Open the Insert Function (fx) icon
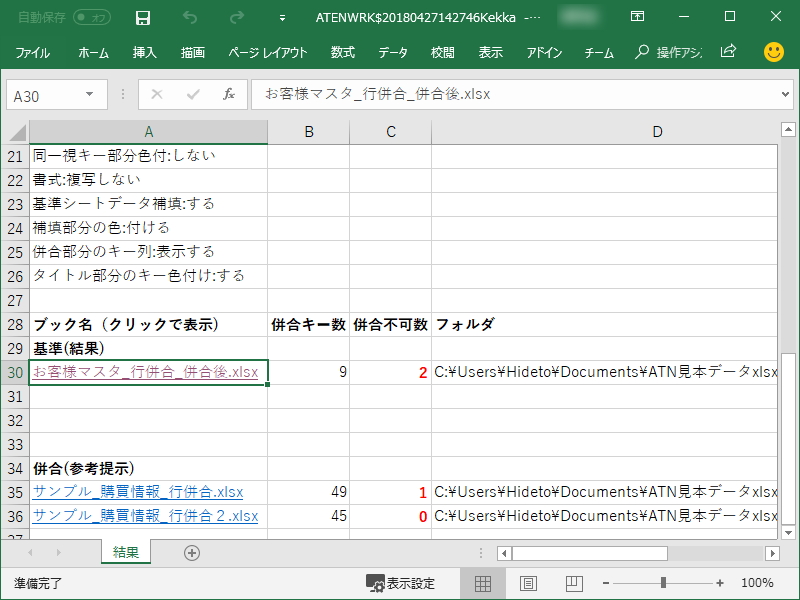Image resolution: width=800 pixels, height=600 pixels. 229,95
